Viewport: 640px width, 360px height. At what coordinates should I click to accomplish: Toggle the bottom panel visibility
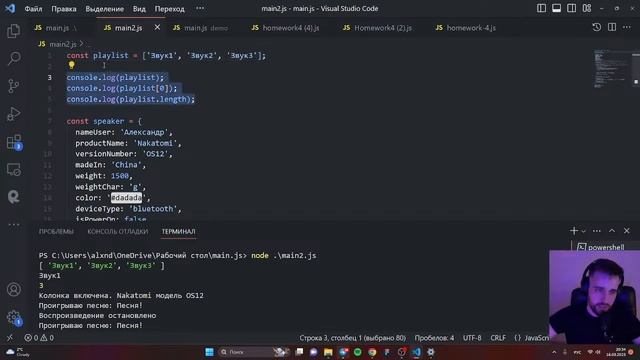click(x=556, y=8)
